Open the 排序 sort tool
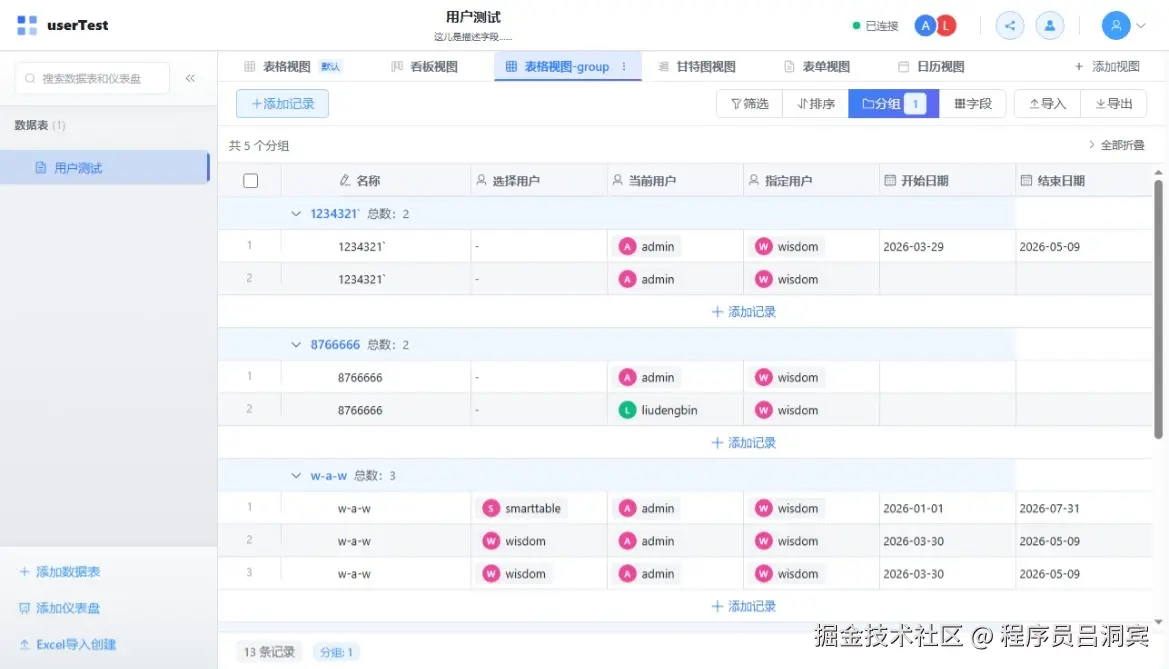 [x=816, y=103]
